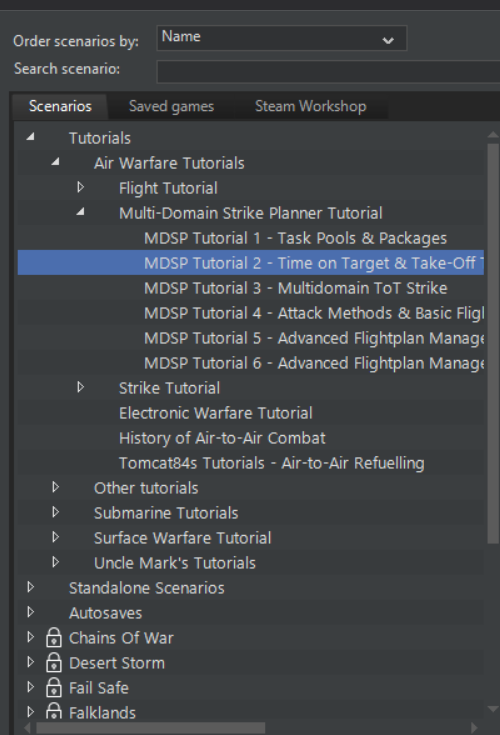Click the Tutorials root label
500x735 pixels.
coord(100,138)
